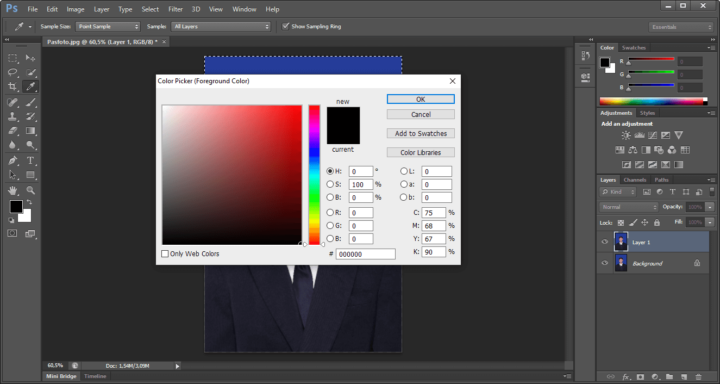720x384 pixels.
Task: Open the Timeline tab
Action: point(95,376)
